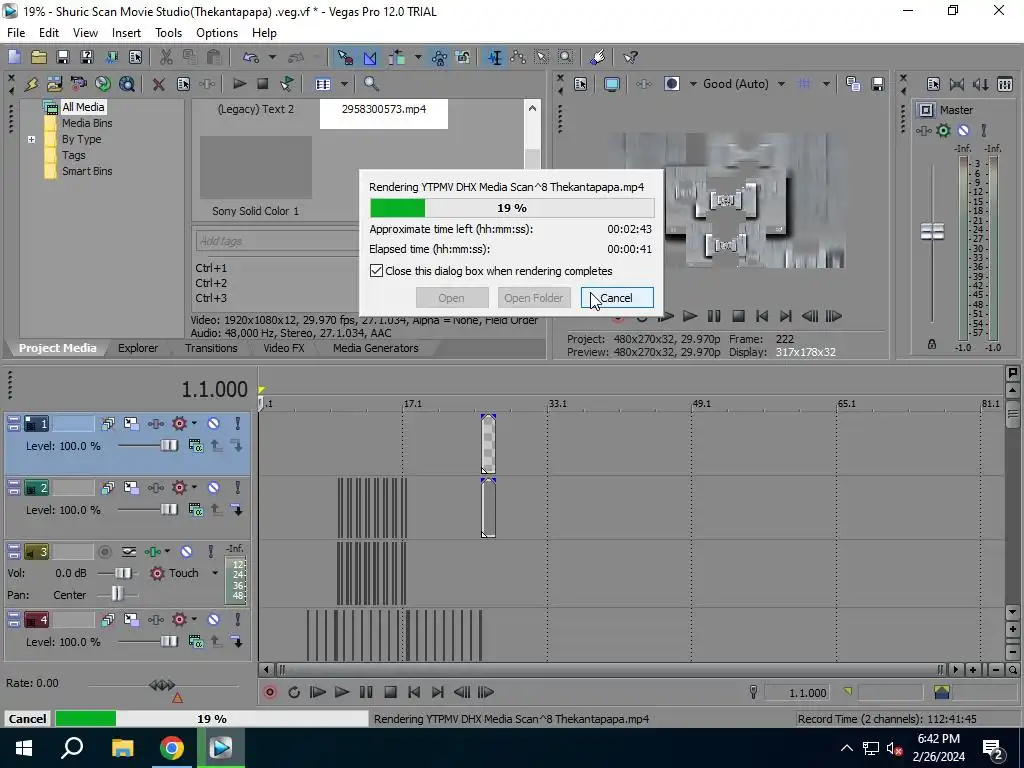Click Master FX icon in mixer

coord(923,130)
